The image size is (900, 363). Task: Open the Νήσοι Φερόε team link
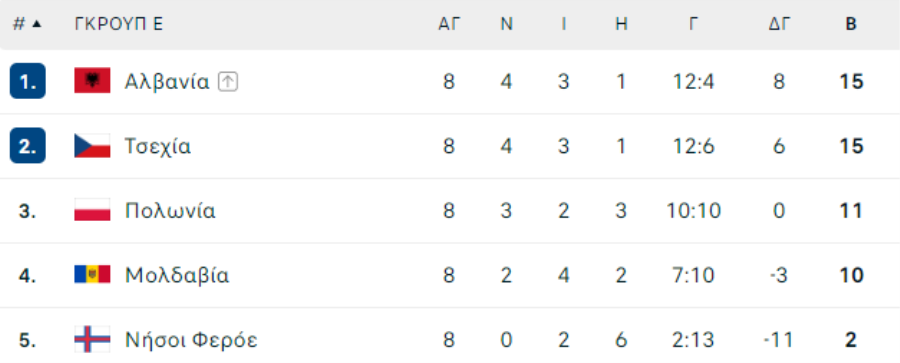point(191,341)
